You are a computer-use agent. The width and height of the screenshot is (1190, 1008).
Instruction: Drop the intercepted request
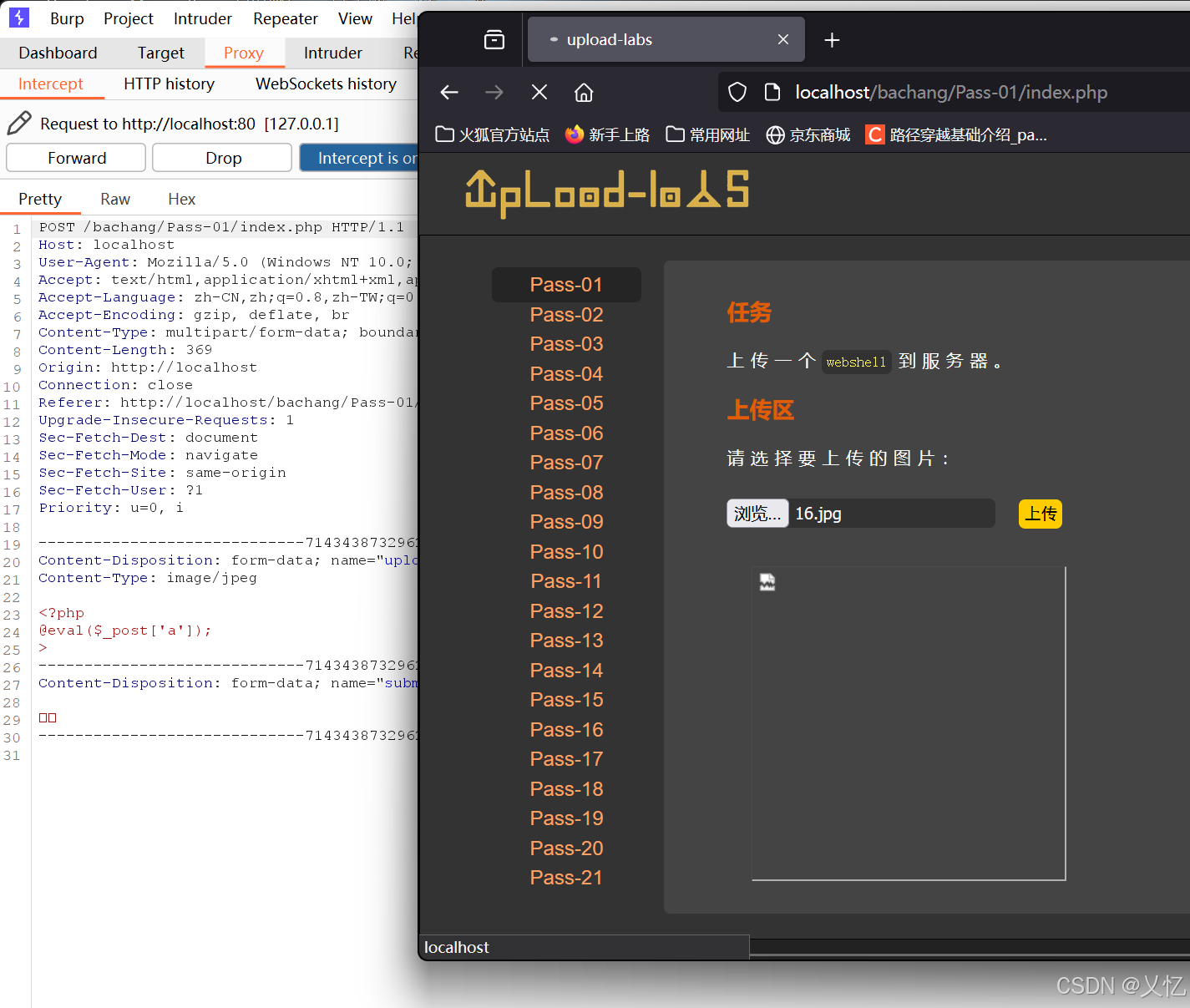point(223,158)
